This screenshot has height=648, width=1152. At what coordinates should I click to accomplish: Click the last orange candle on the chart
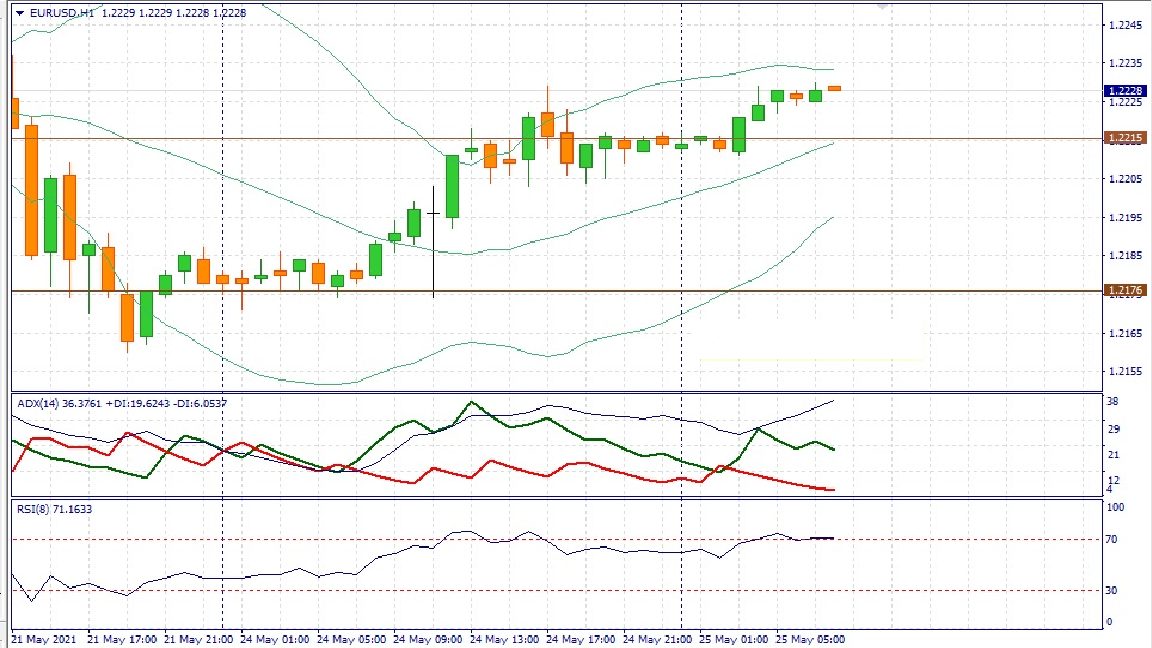834,88
